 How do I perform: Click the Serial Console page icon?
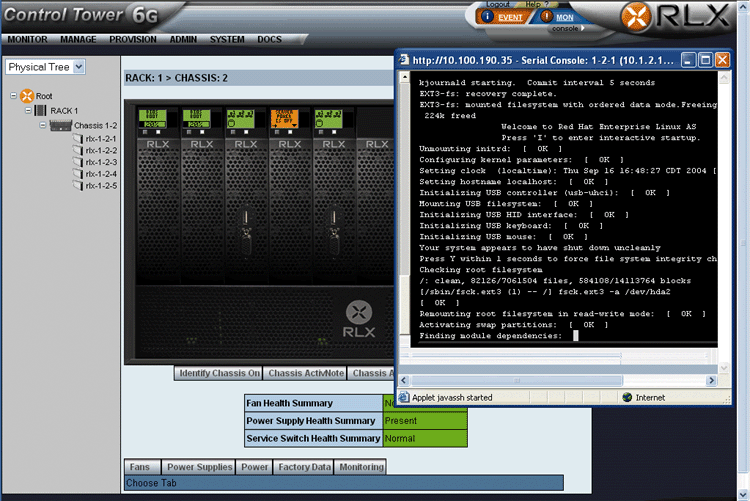click(x=404, y=60)
